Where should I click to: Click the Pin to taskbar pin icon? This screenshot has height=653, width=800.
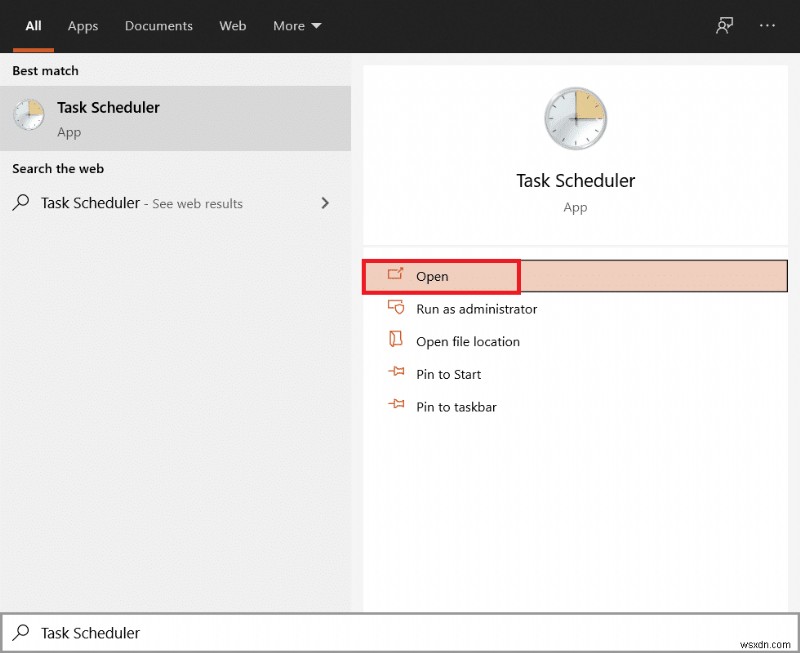pyautogui.click(x=395, y=406)
